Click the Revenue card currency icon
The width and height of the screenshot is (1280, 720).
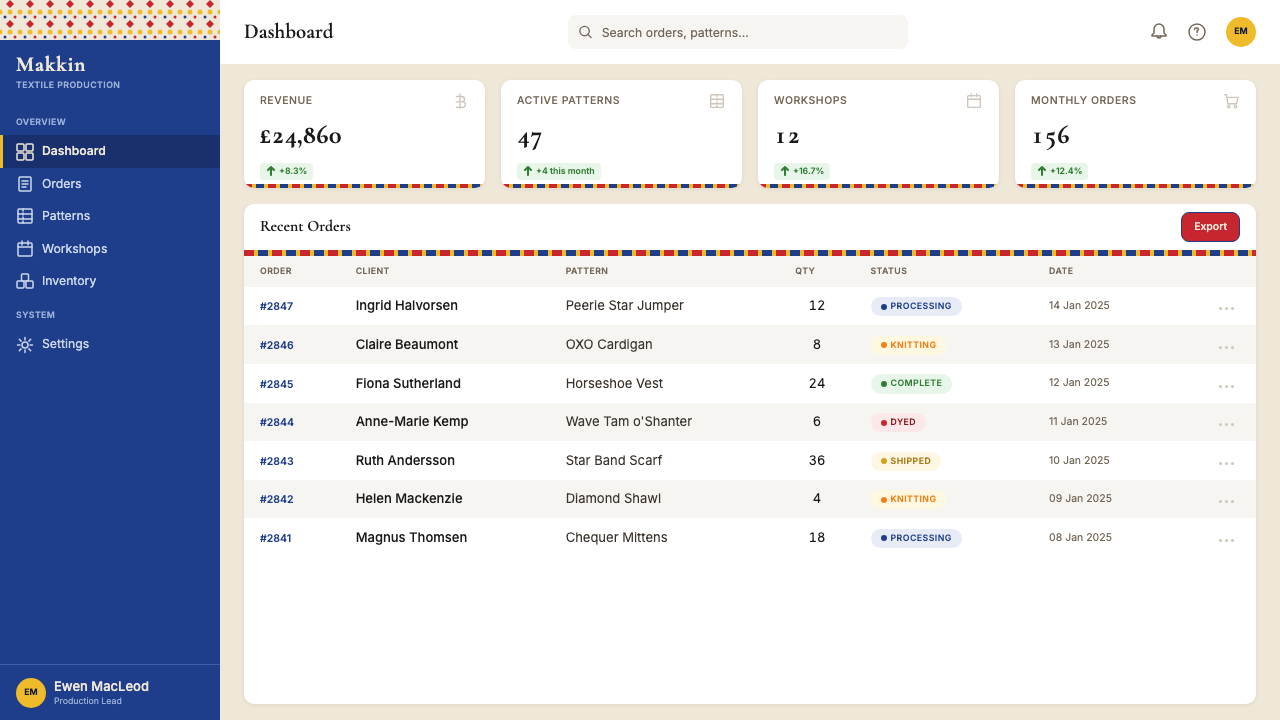tap(460, 101)
